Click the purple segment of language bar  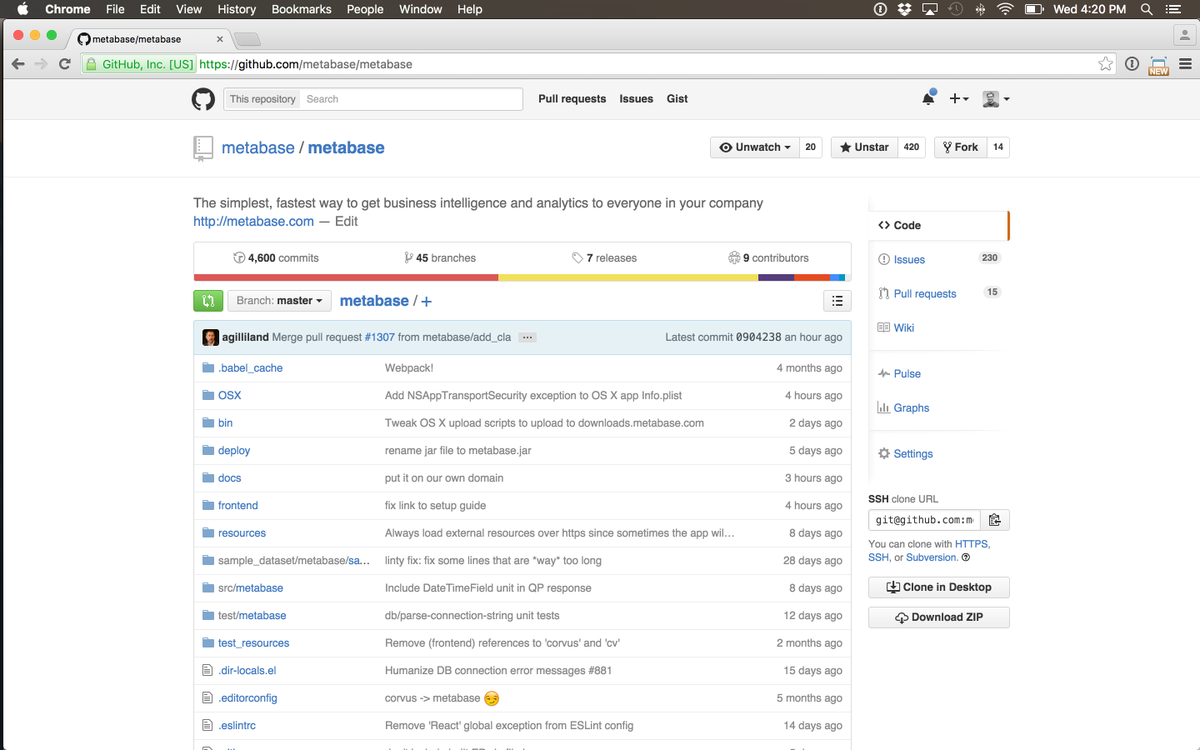pyautogui.click(x=776, y=277)
